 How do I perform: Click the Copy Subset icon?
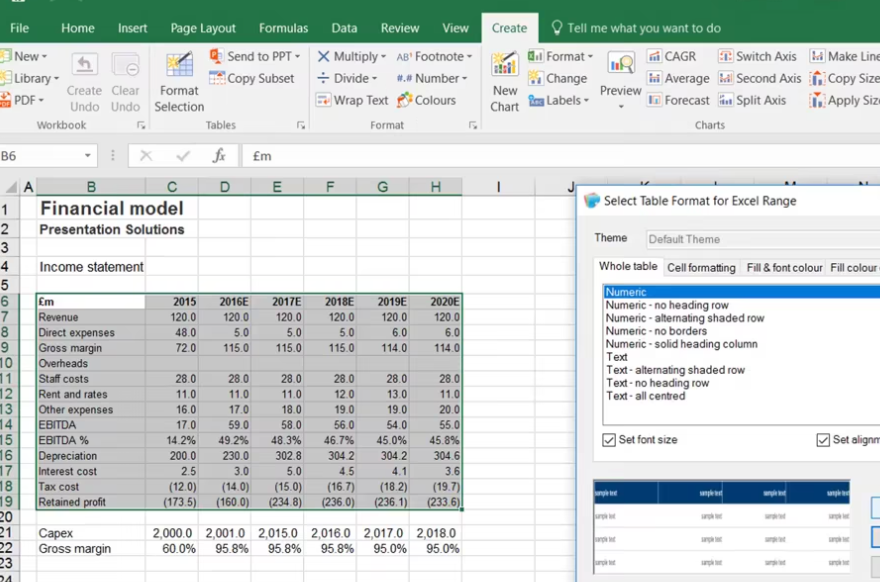point(217,78)
